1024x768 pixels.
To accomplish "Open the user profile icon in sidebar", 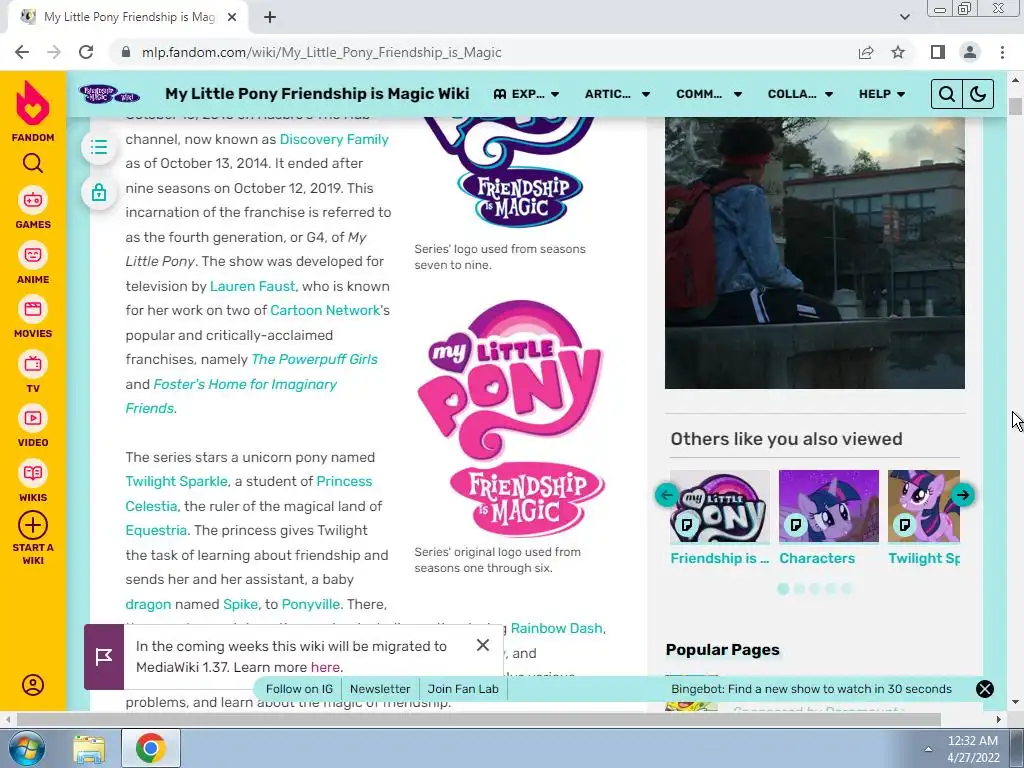I will pos(33,684).
